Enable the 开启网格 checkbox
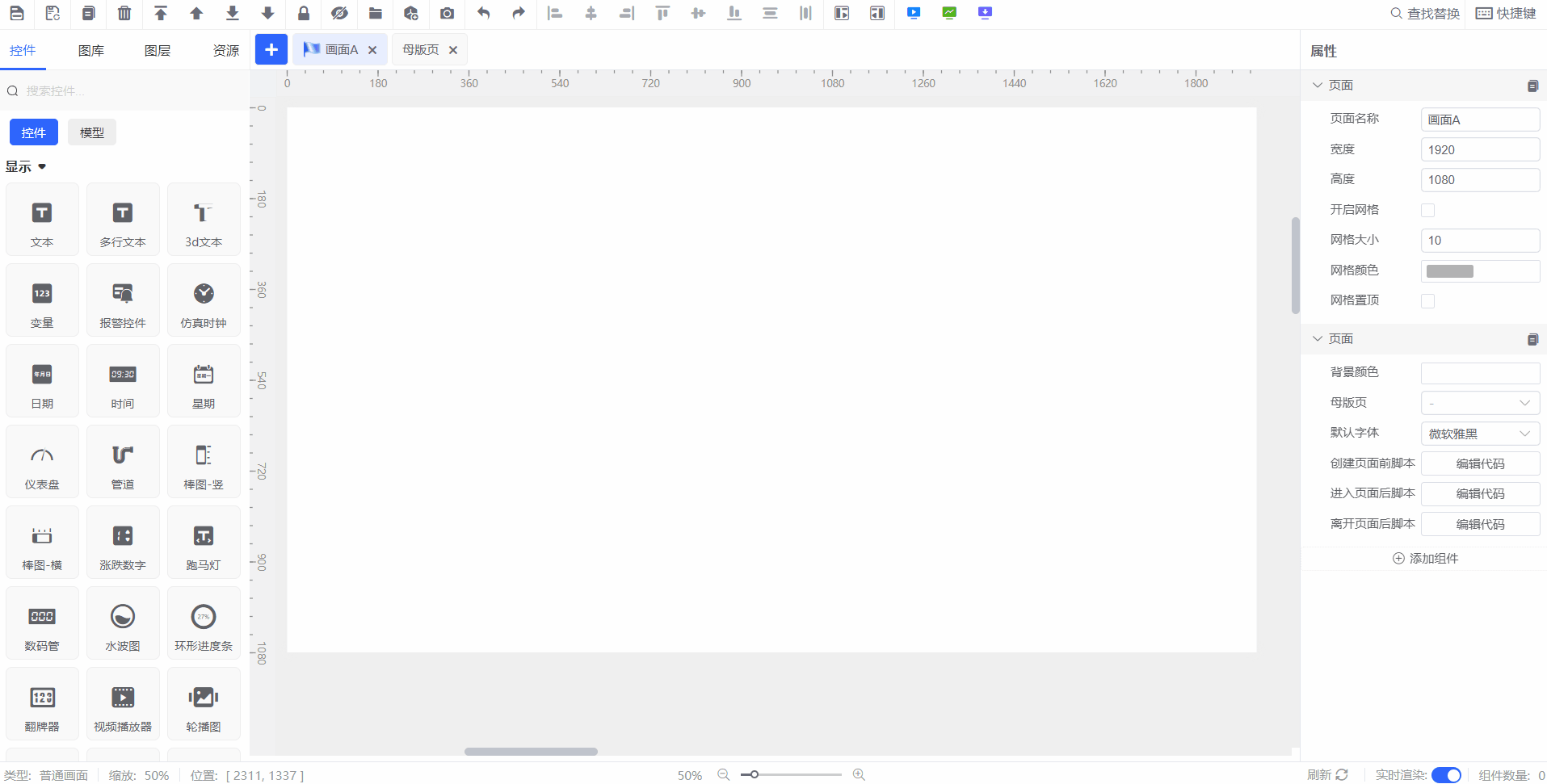 point(1427,211)
